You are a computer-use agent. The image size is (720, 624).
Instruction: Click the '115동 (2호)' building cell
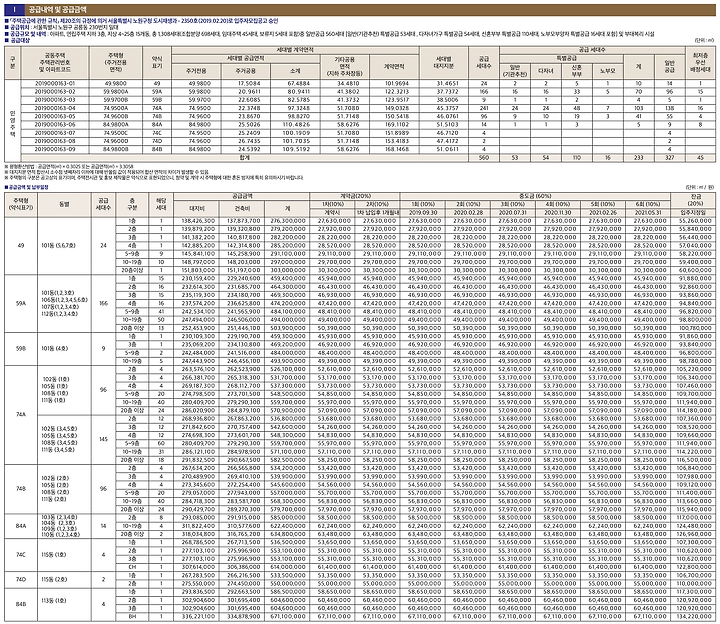point(57,579)
